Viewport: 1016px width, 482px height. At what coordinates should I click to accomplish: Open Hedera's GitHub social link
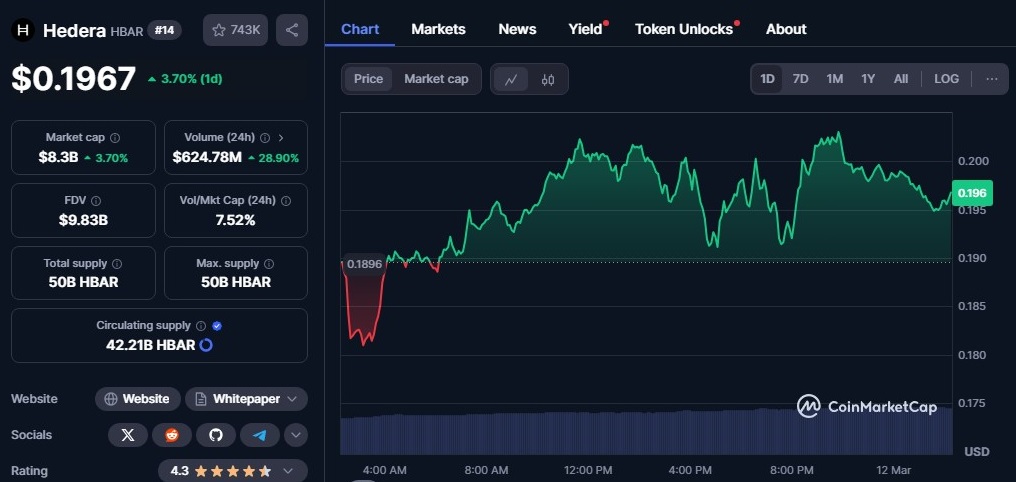216,435
